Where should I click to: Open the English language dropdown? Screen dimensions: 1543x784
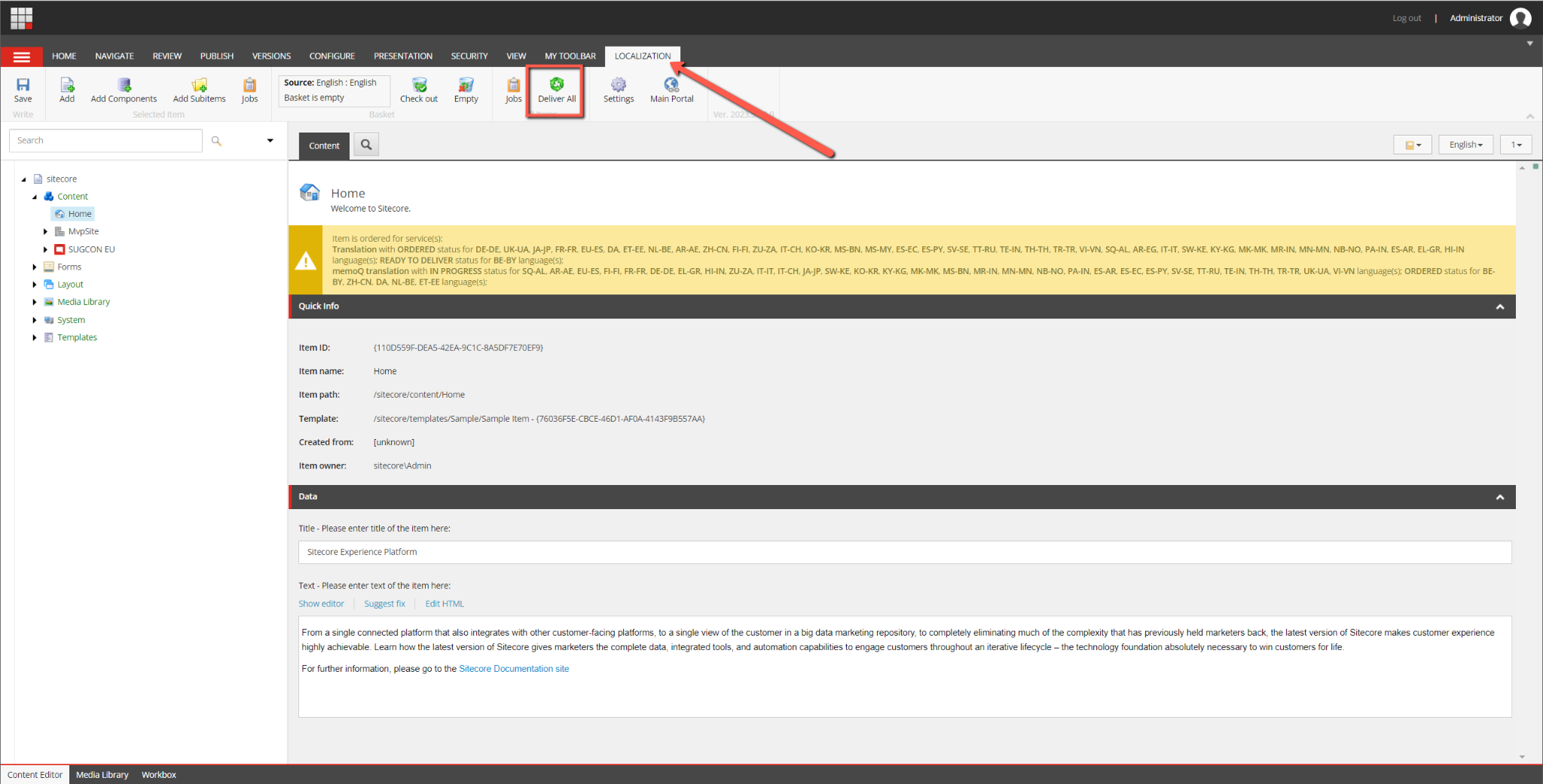(x=1465, y=145)
